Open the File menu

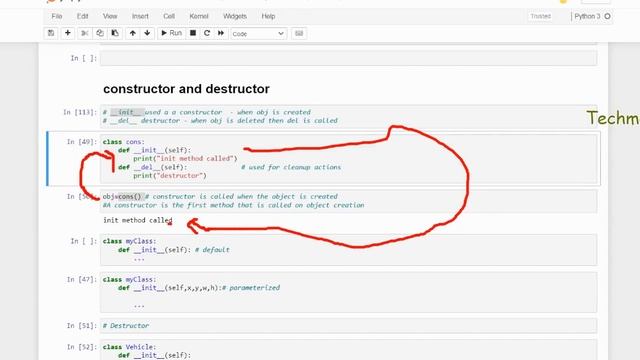(57, 16)
